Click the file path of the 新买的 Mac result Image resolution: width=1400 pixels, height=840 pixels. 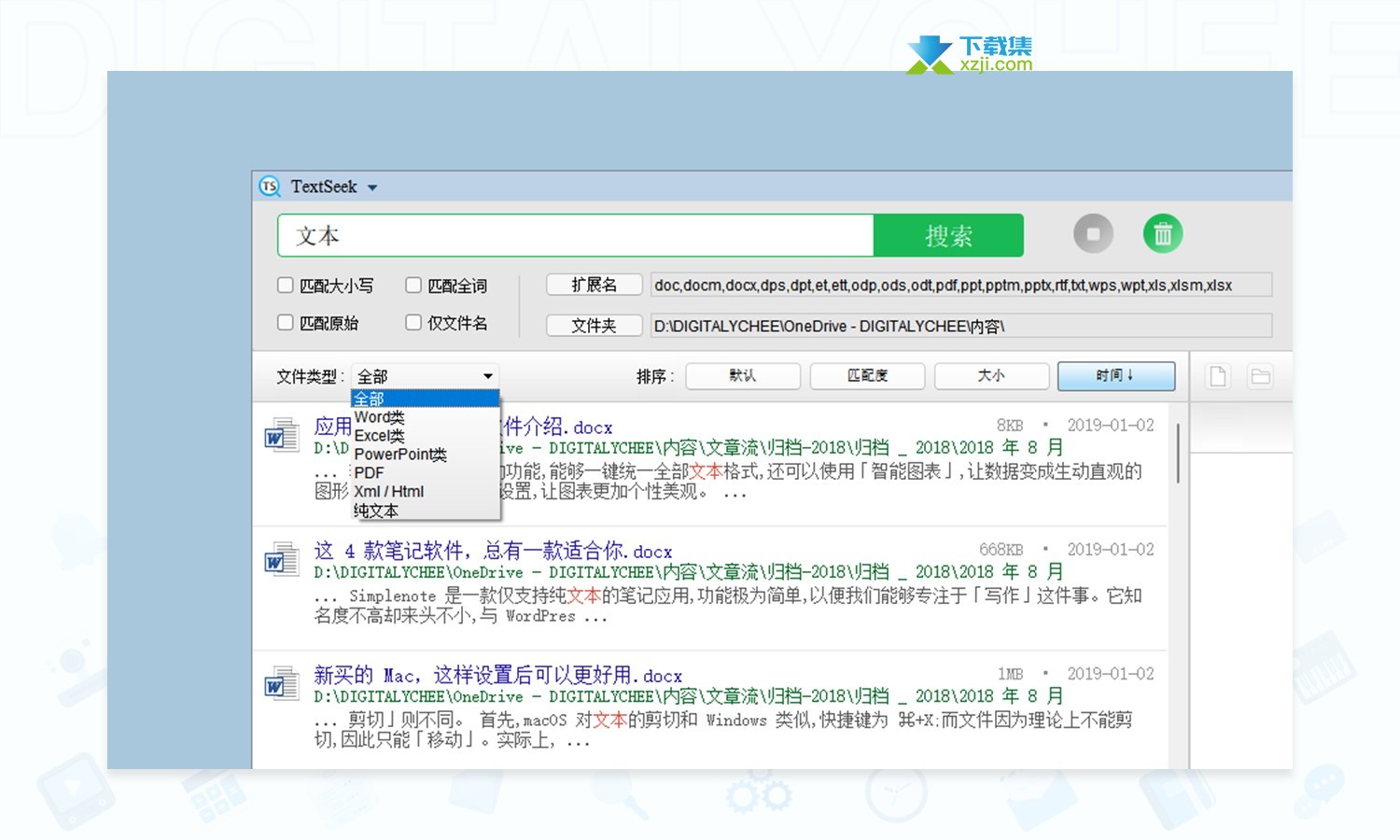(x=689, y=696)
